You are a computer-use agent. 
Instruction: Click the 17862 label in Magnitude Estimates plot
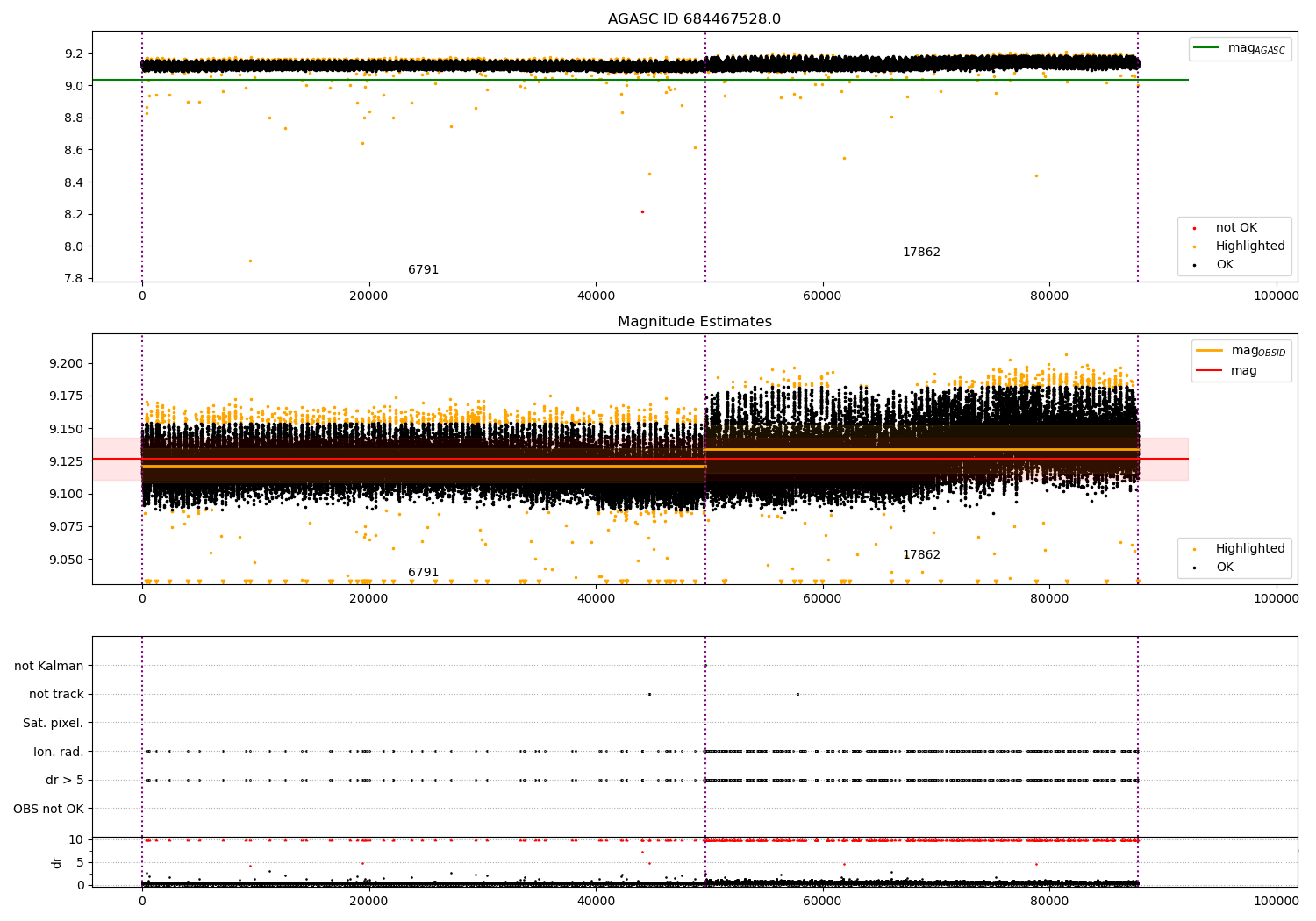(921, 555)
